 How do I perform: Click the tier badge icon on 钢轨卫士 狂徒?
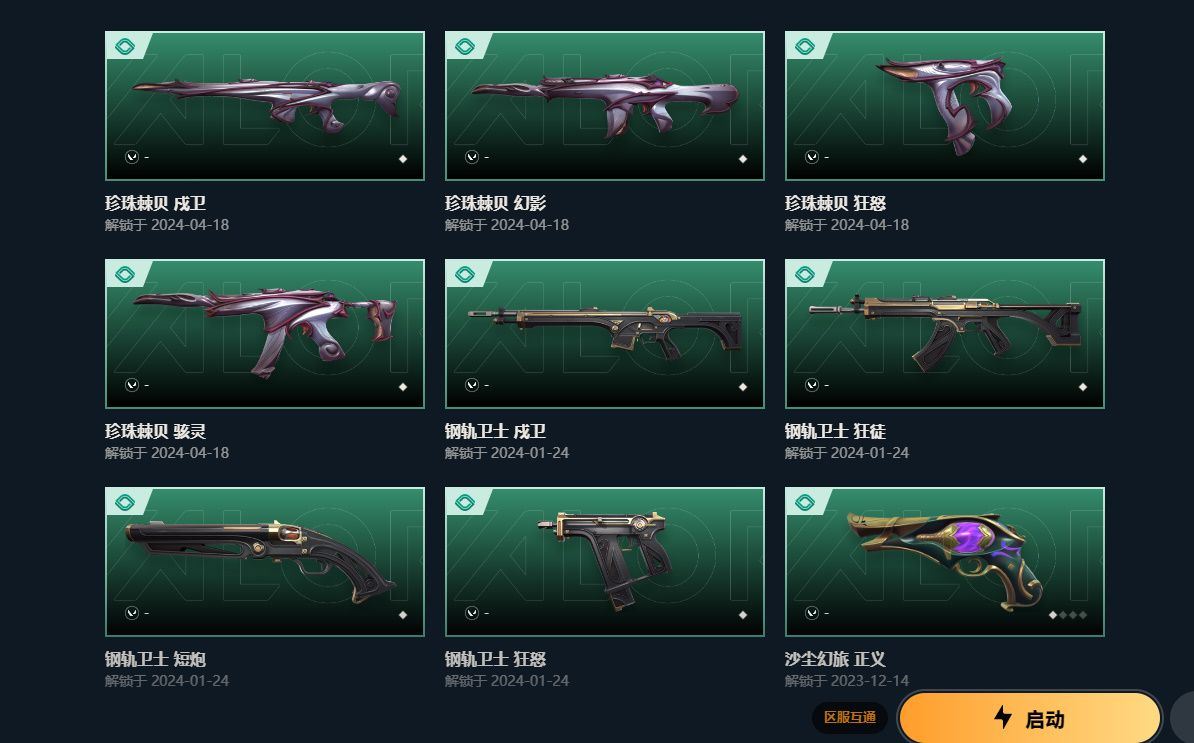point(805,275)
